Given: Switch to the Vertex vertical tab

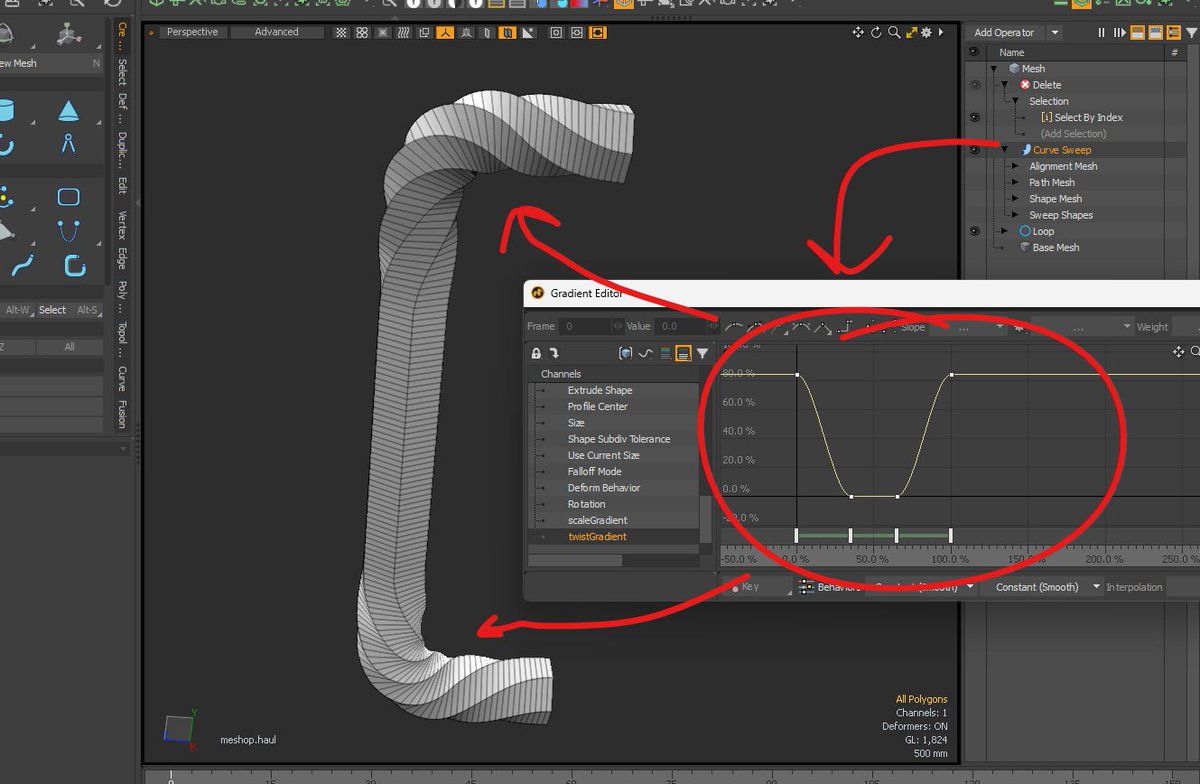Looking at the screenshot, I should [122, 225].
